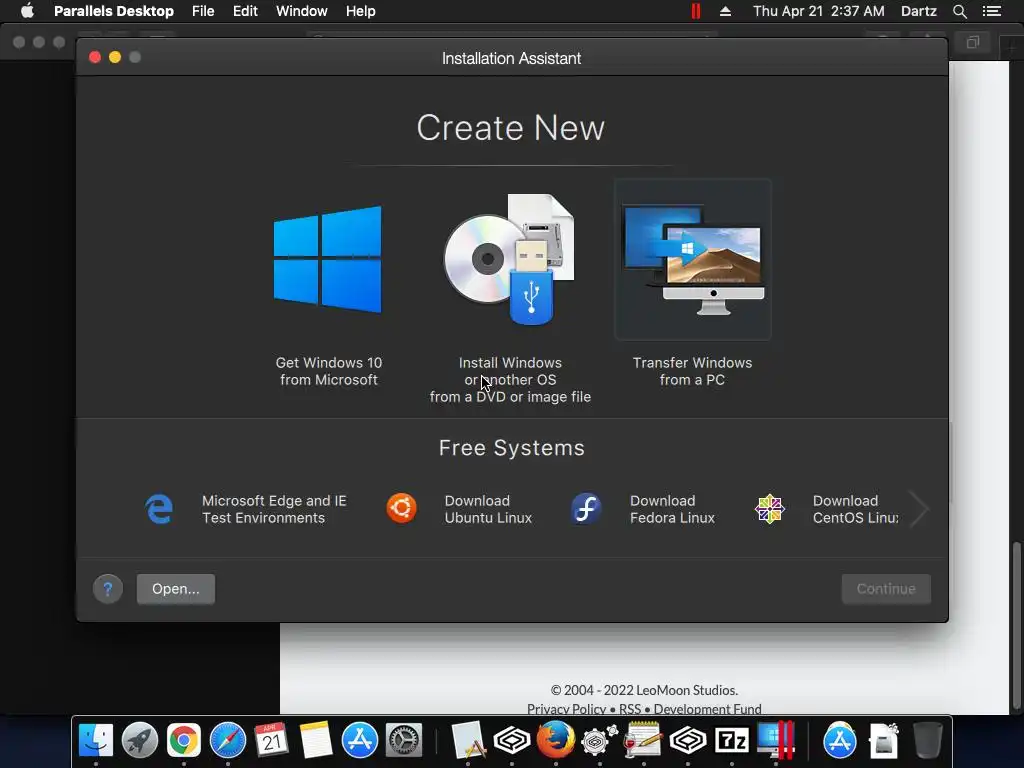Click Development Fund link in background page
Image resolution: width=1024 pixels, height=768 pixels.
point(707,709)
